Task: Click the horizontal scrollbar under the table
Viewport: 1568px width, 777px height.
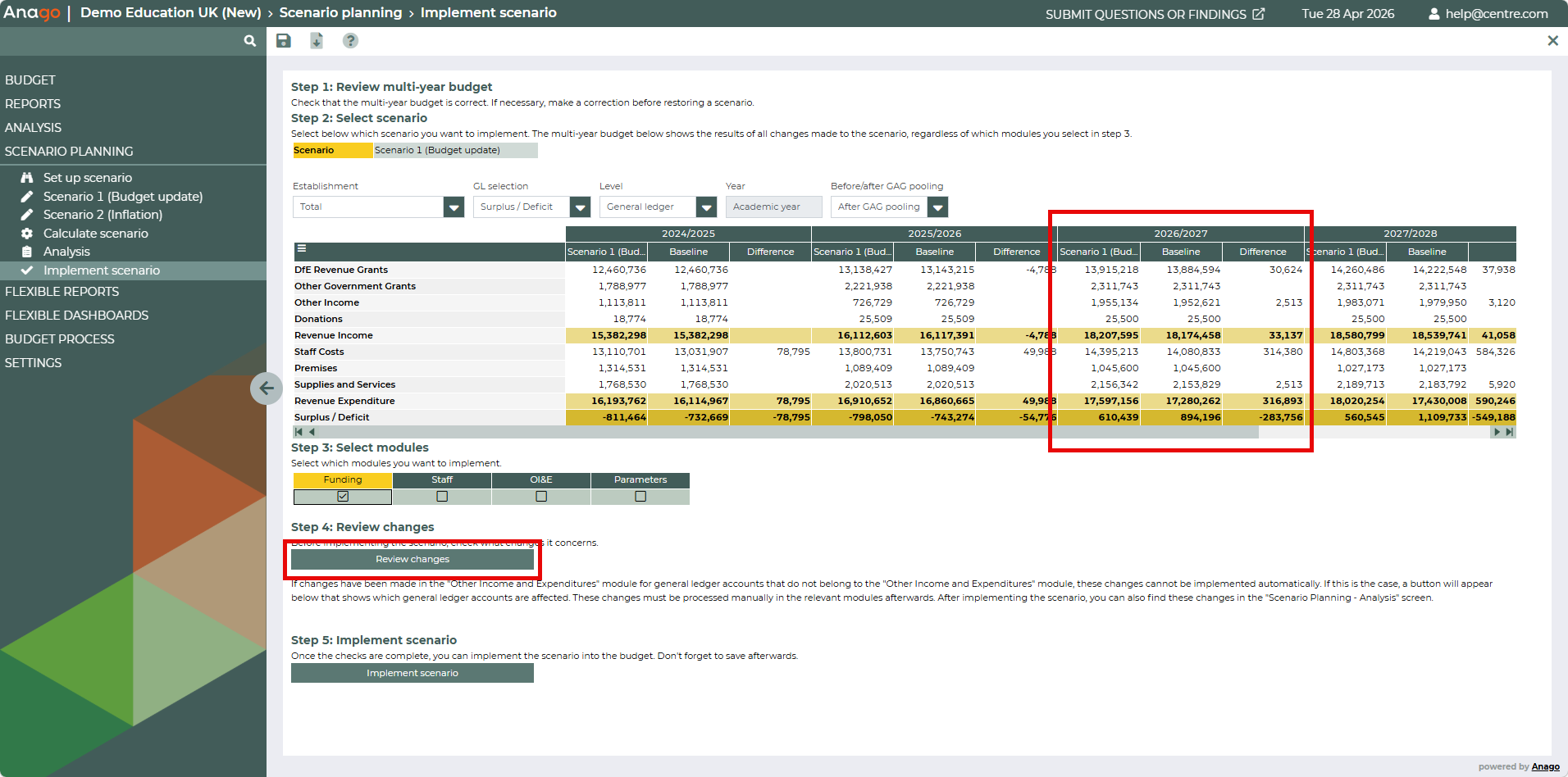Action: point(787,432)
